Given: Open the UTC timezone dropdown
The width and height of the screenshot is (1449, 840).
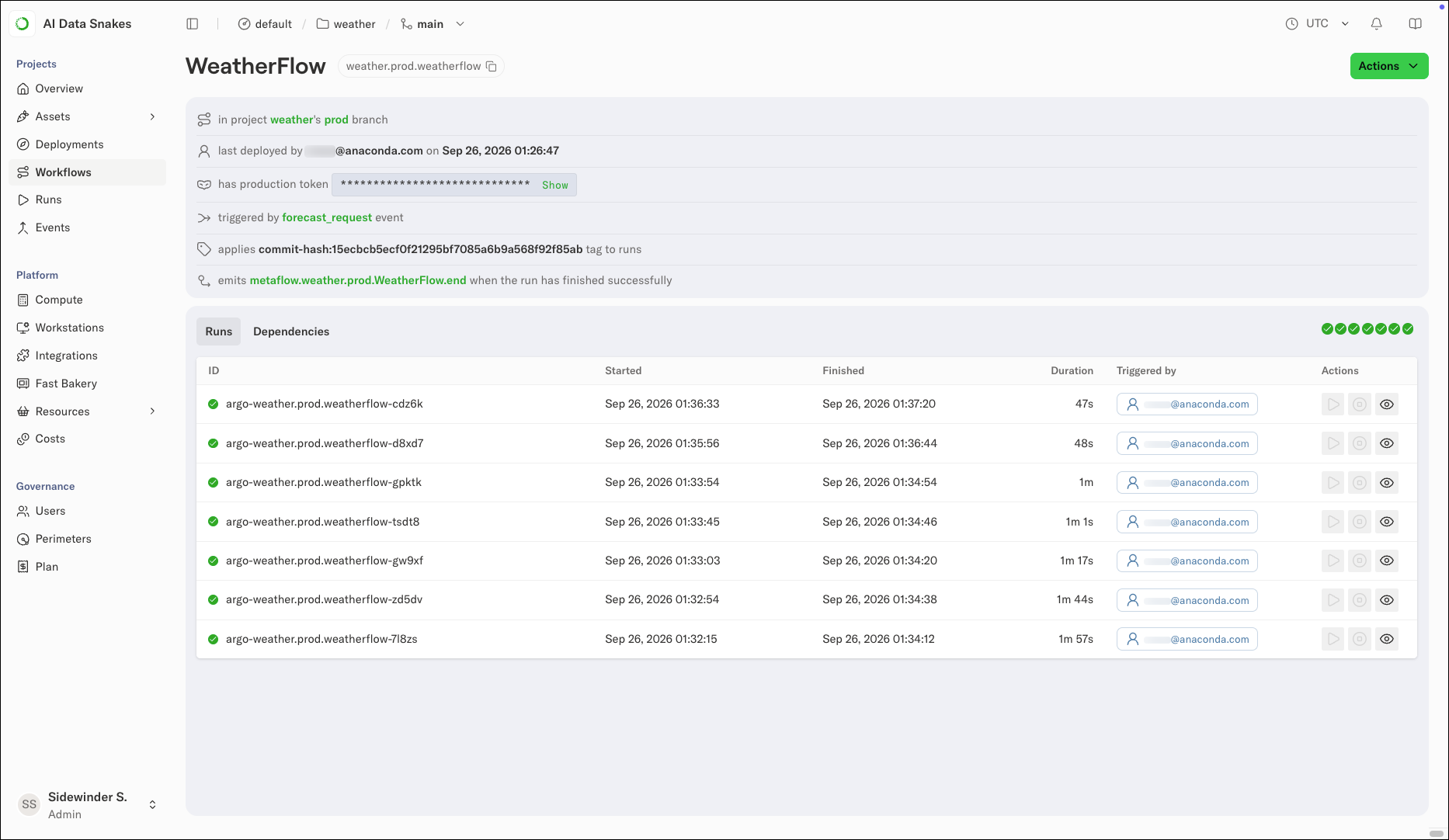Looking at the screenshot, I should [x=1318, y=24].
